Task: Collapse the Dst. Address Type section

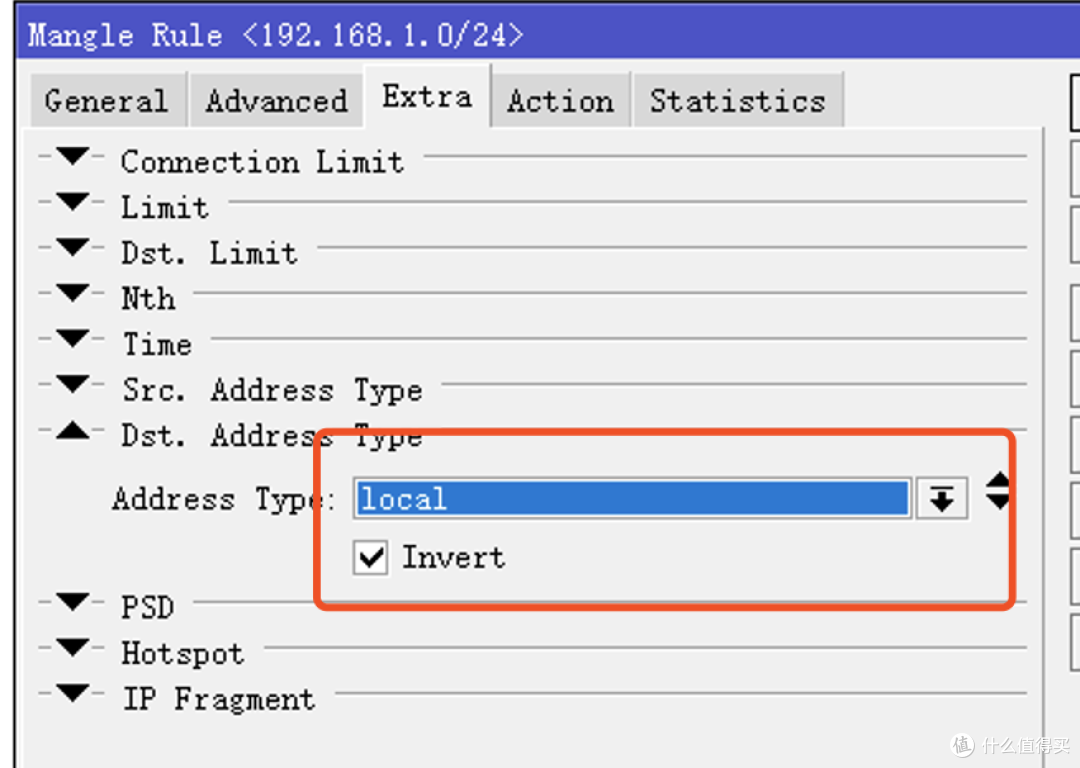Action: [72, 431]
